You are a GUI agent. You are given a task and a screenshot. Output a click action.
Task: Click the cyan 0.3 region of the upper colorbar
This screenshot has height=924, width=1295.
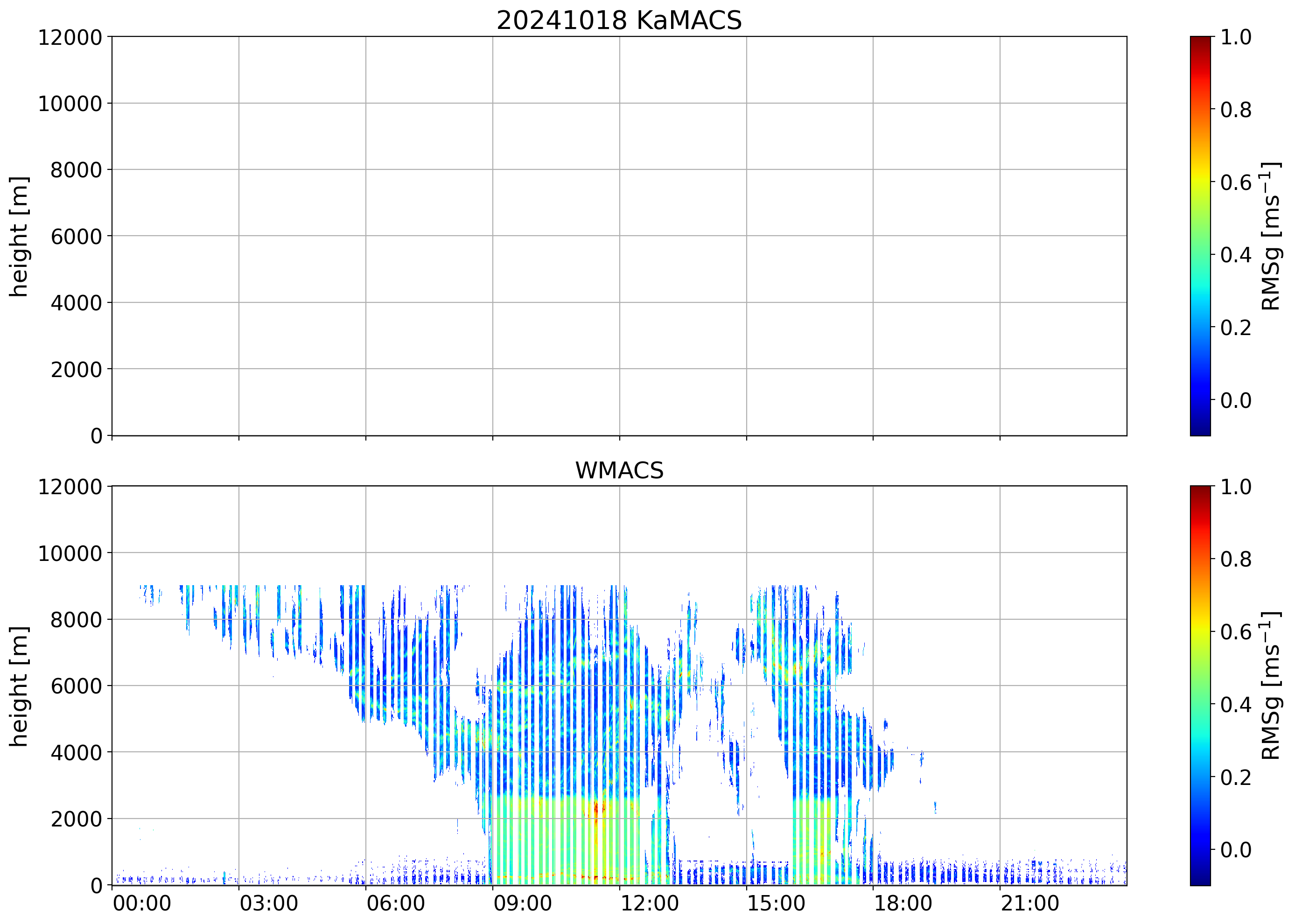(1200, 291)
